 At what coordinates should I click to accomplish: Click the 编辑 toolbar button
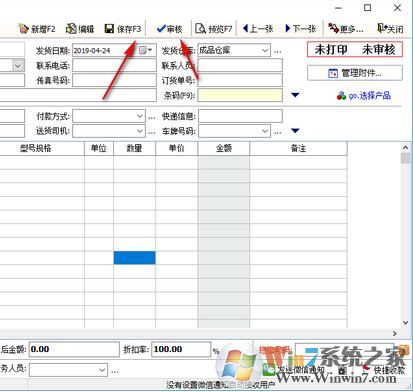pyautogui.click(x=80, y=29)
